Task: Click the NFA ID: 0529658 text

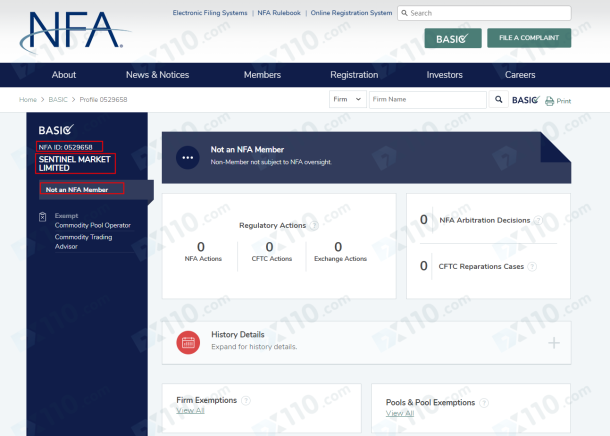Action: (x=65, y=147)
